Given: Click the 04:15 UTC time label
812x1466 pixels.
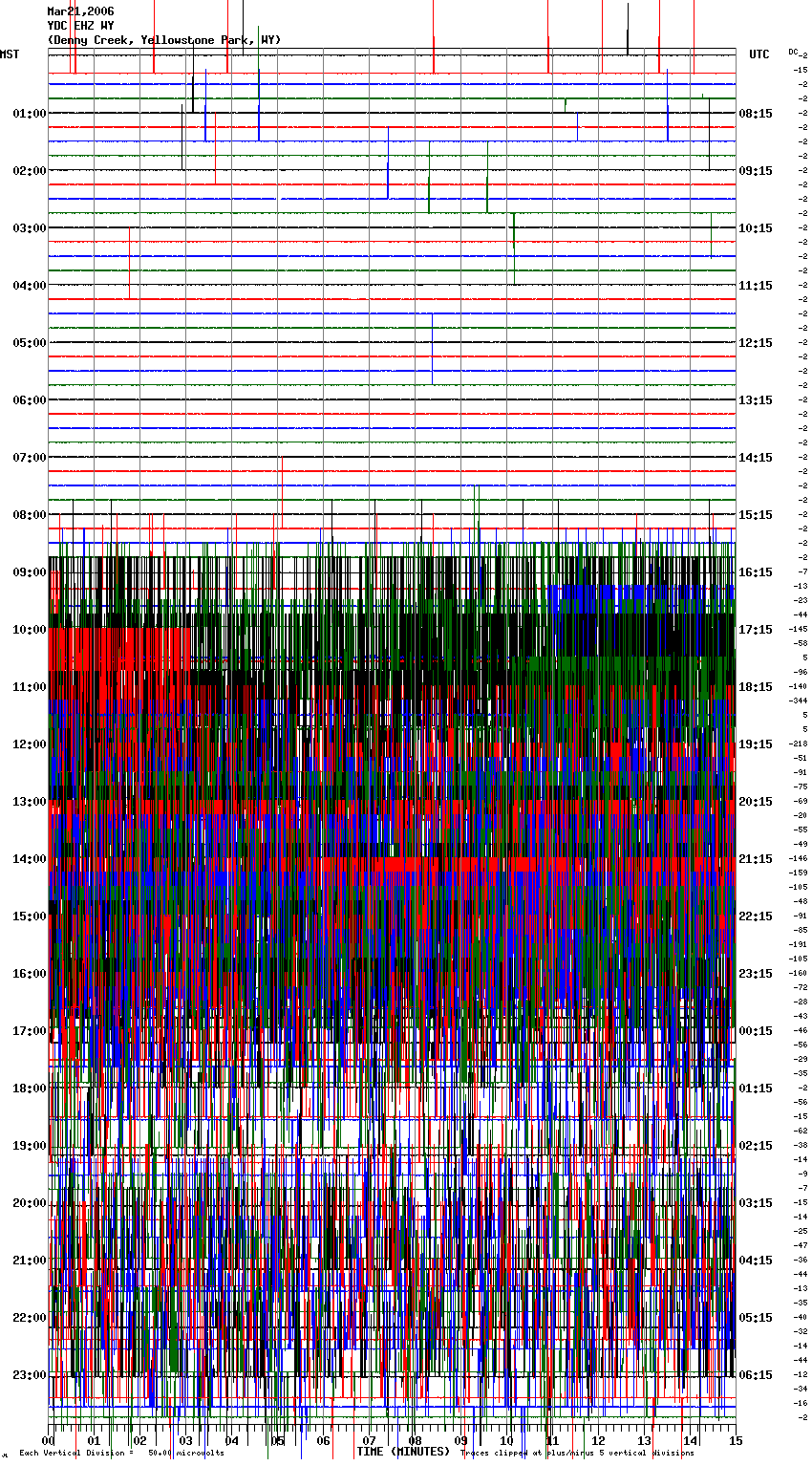Looking at the screenshot, I should click(x=756, y=1261).
